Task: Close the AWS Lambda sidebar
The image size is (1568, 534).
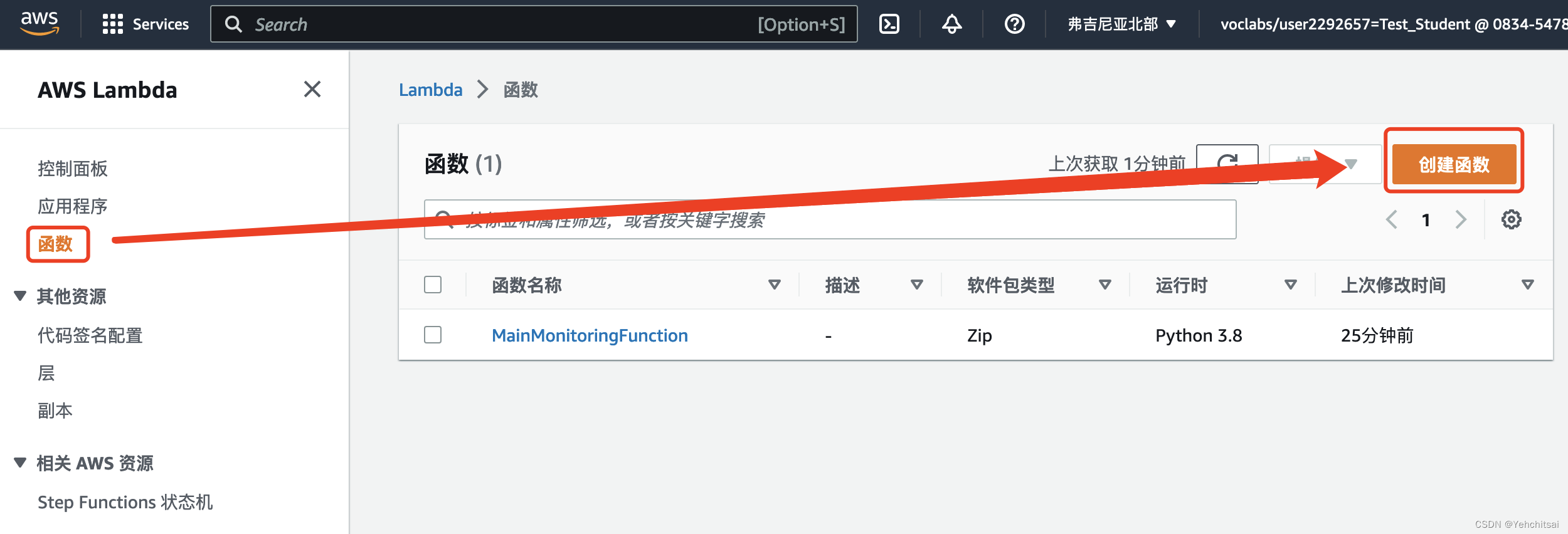Action: pos(312,89)
